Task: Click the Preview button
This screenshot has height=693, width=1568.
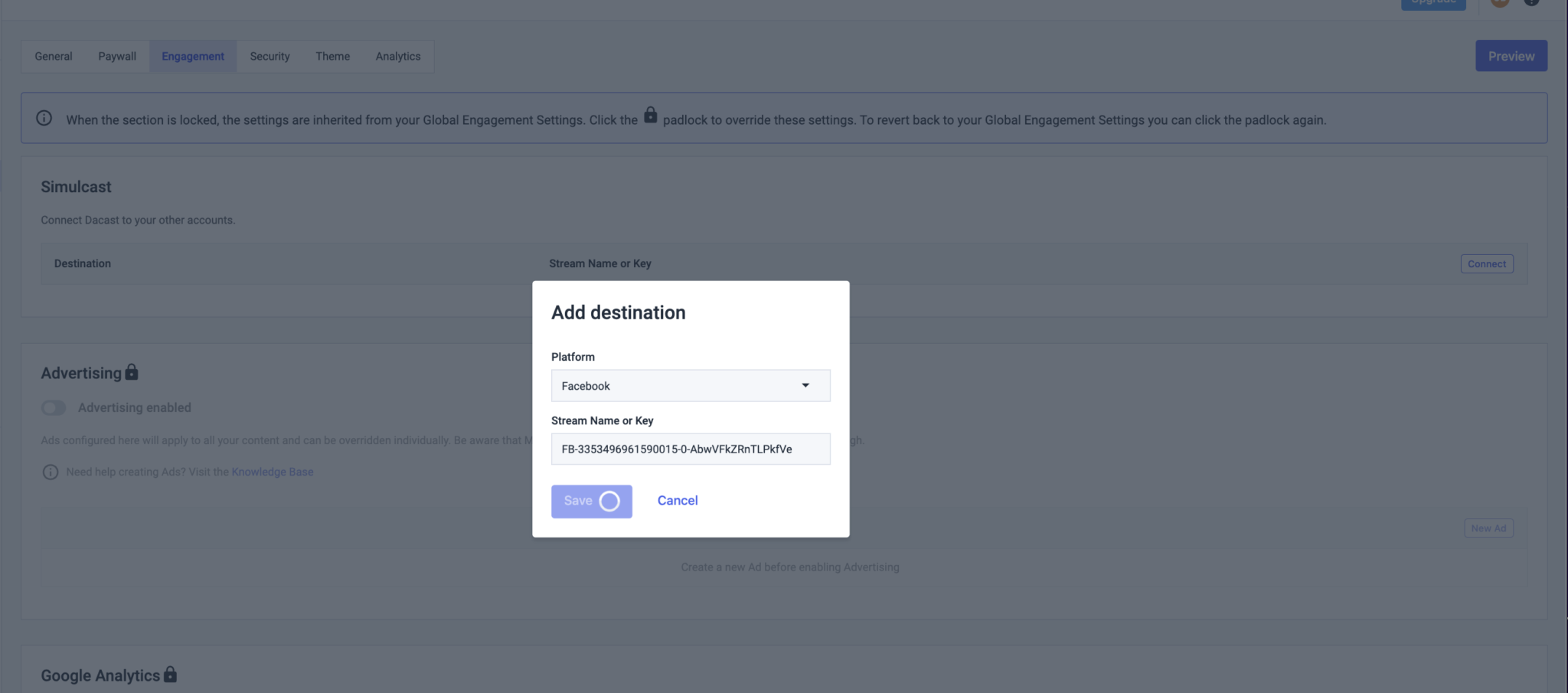Action: pyautogui.click(x=1511, y=55)
